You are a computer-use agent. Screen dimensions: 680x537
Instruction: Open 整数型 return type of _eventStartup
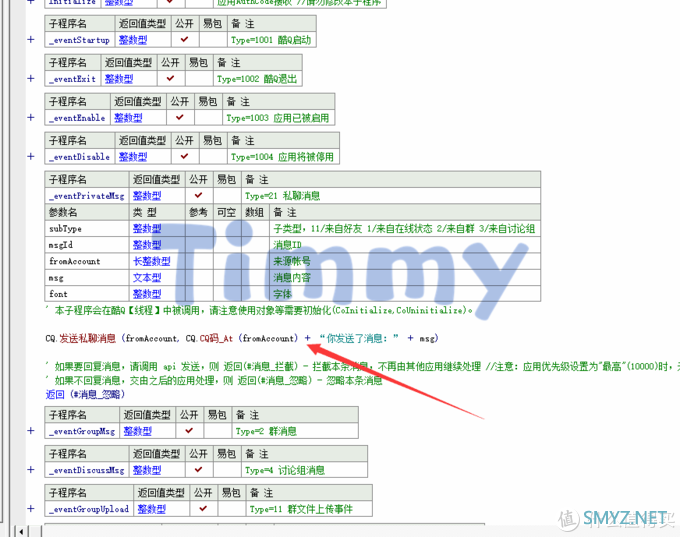[133, 40]
